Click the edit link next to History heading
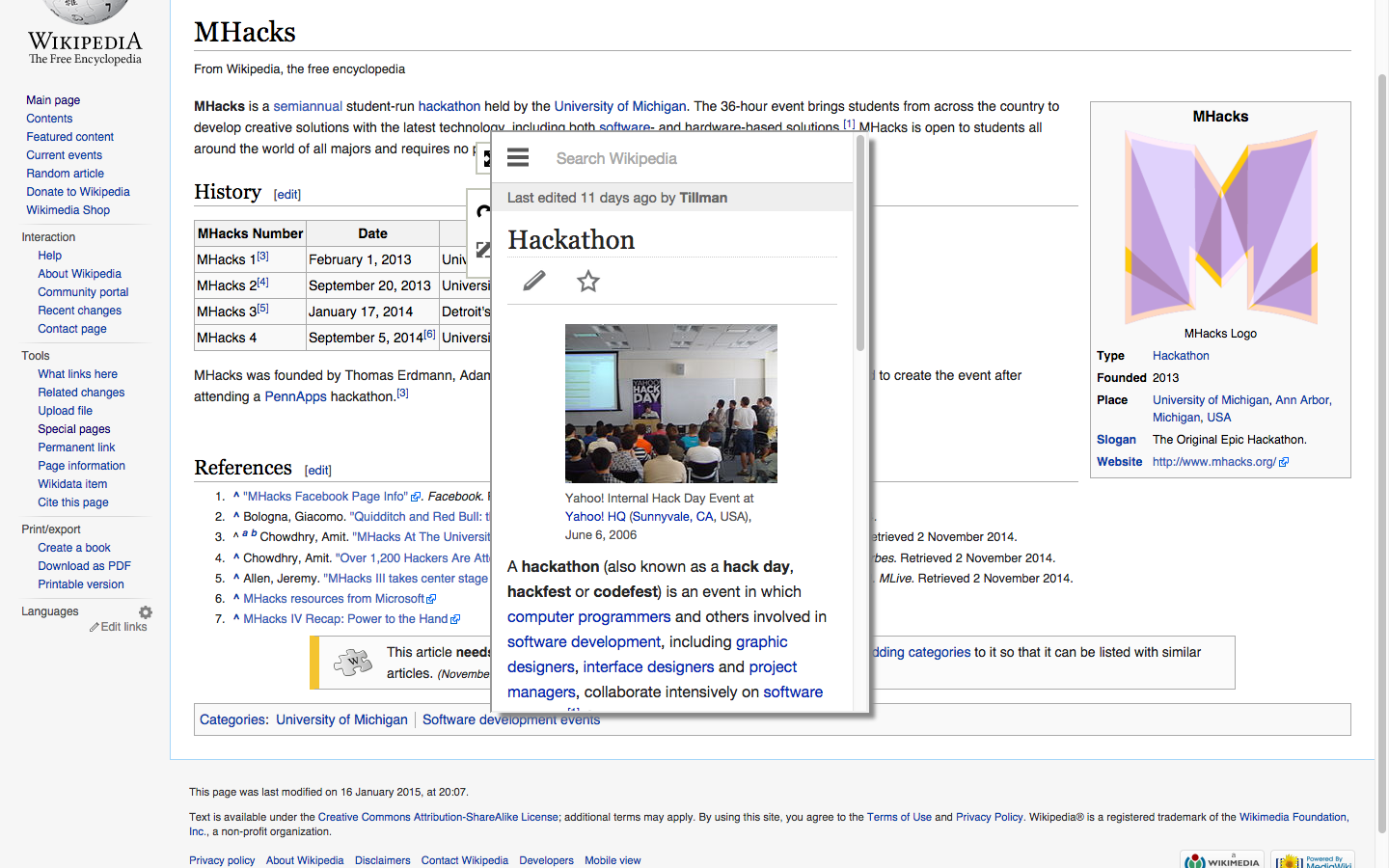Viewport: 1389px width, 868px height. tap(287, 195)
